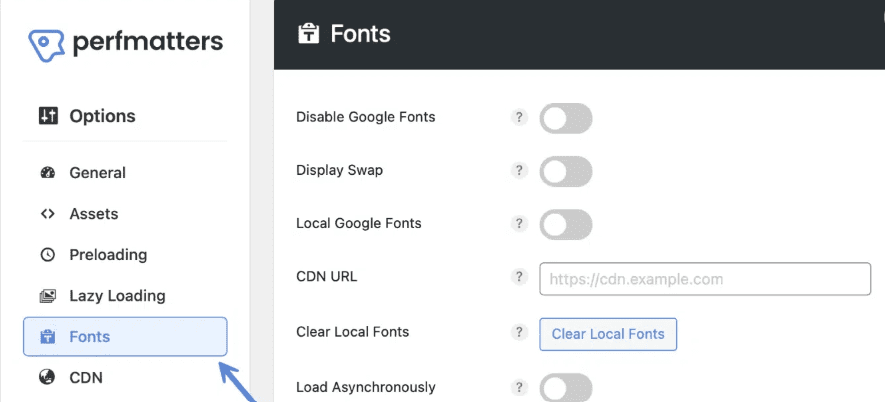Open help tooltip for Display Swap
The height and width of the screenshot is (402, 885).
tap(519, 171)
